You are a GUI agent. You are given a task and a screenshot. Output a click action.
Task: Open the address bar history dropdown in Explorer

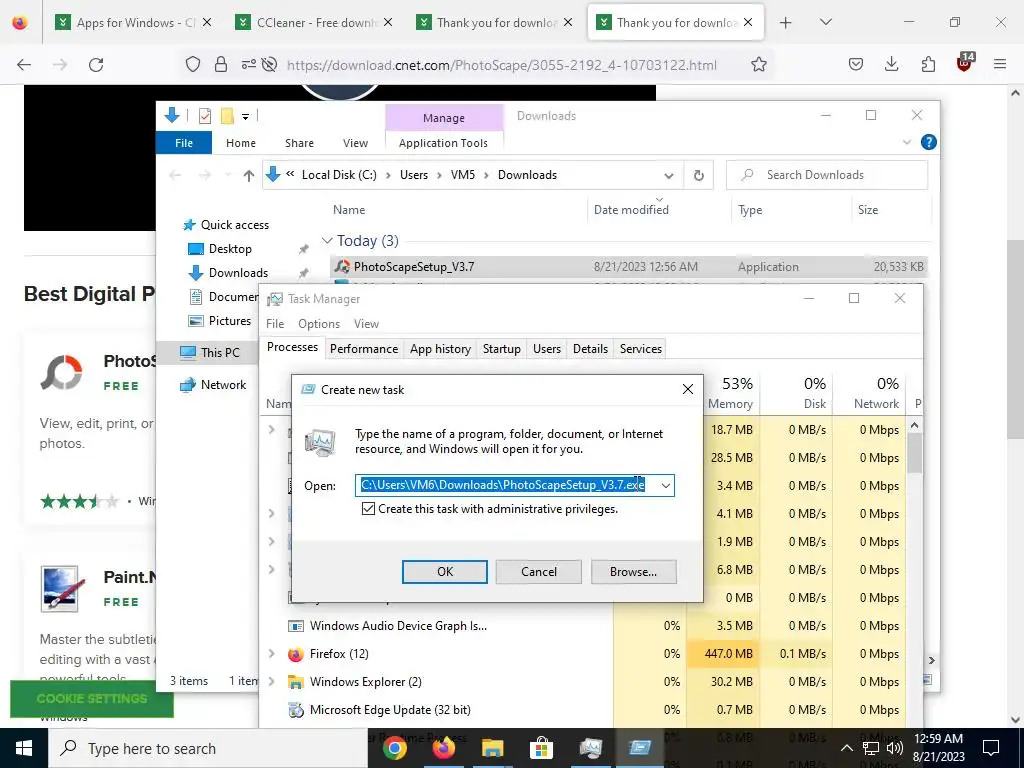(668, 175)
